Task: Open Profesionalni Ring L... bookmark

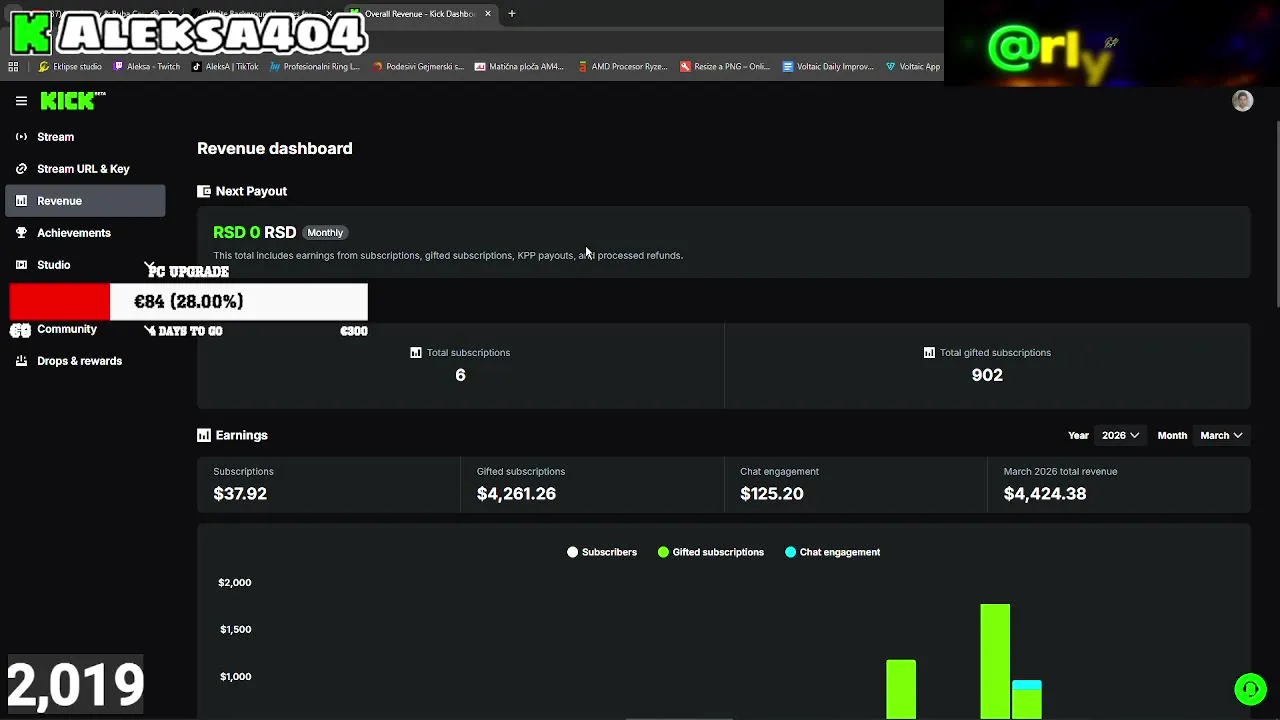Action: pos(314,67)
